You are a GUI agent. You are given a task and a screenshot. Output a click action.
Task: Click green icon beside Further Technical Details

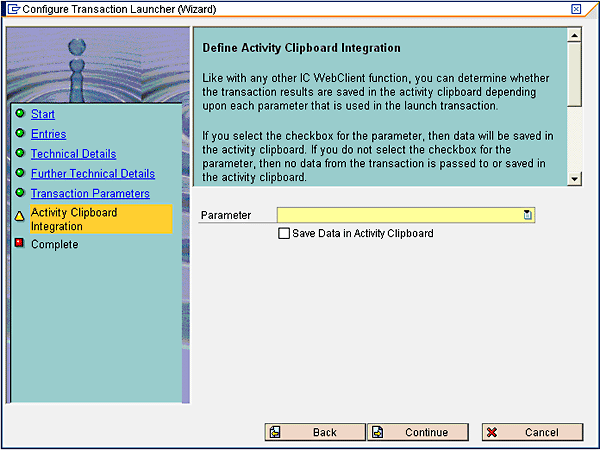pos(20,173)
